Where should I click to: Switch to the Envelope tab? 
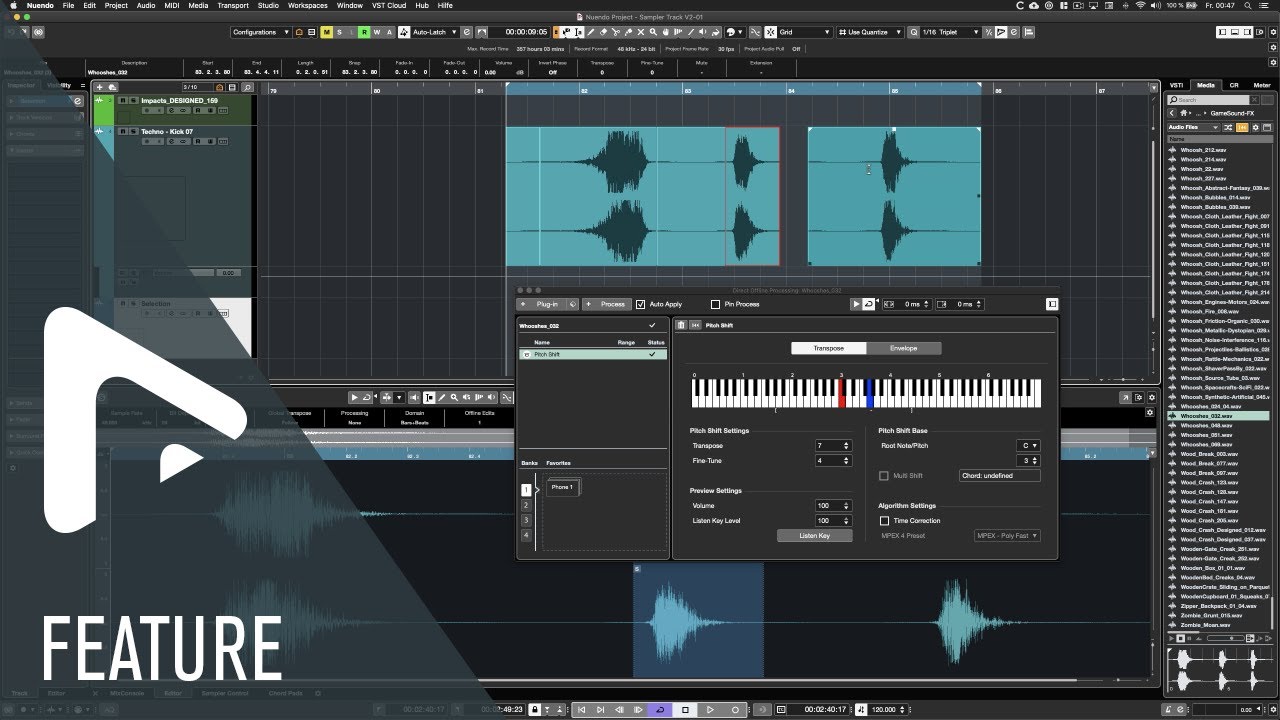pos(903,348)
